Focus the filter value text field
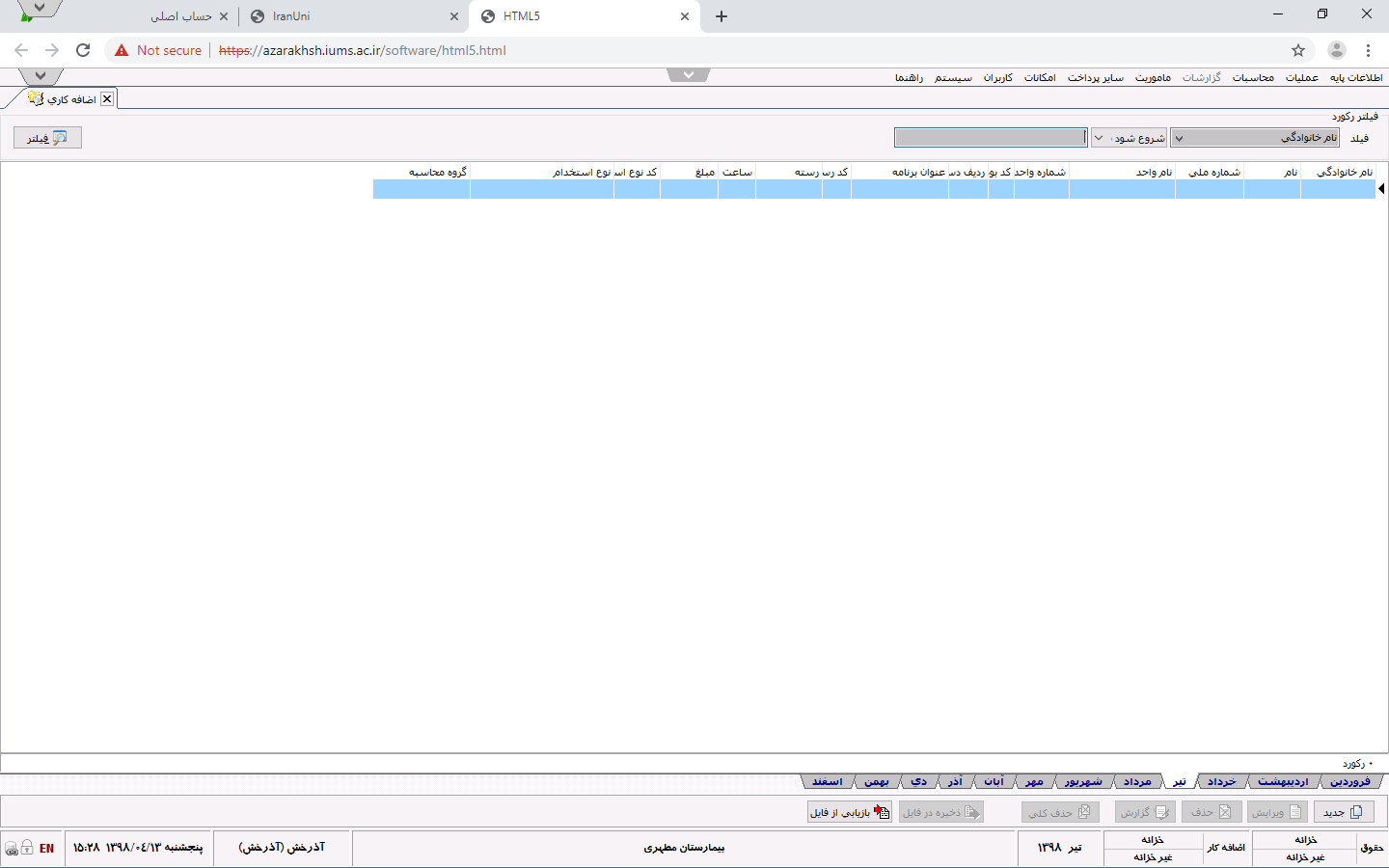The width and height of the screenshot is (1389, 868). tap(991, 138)
